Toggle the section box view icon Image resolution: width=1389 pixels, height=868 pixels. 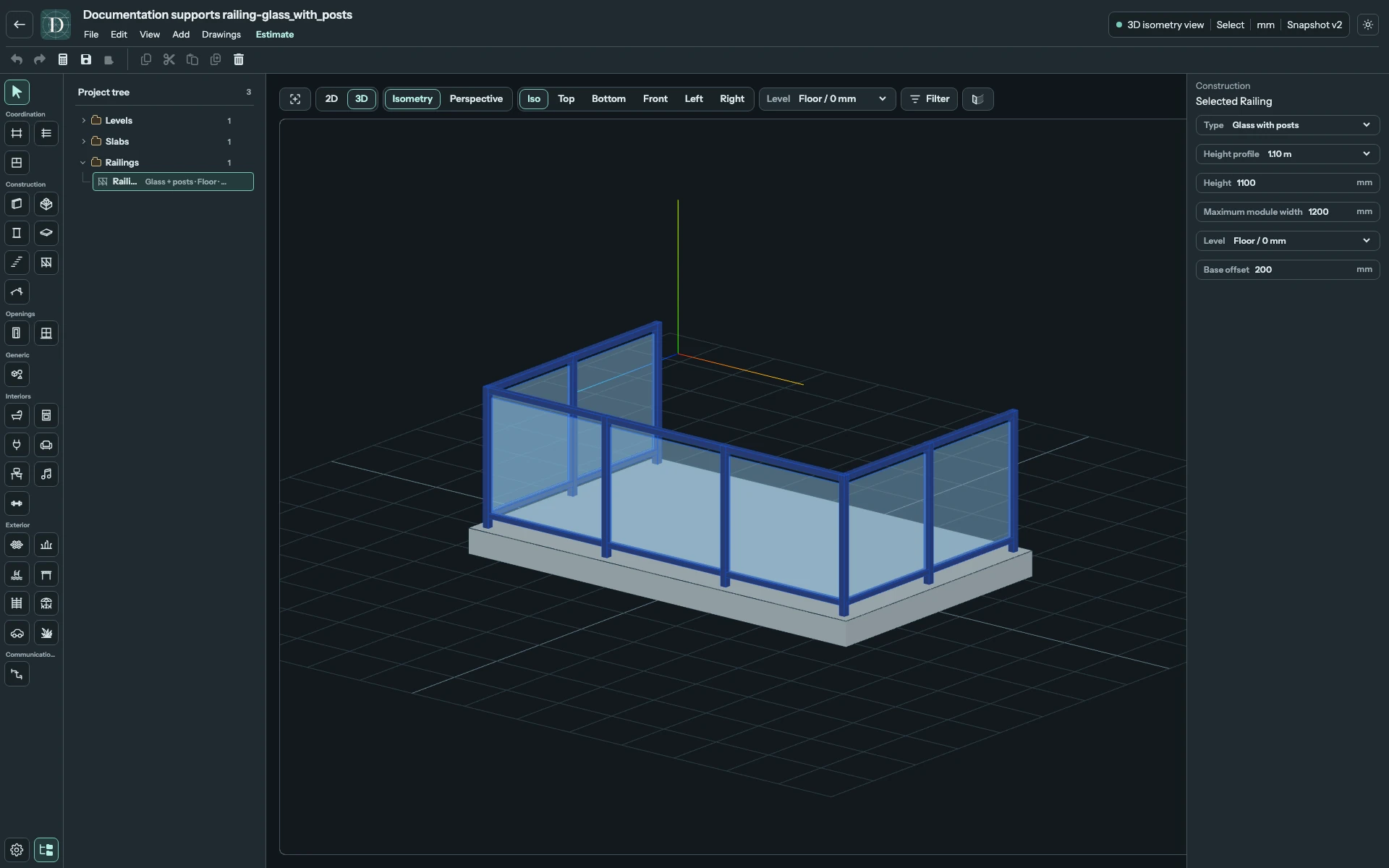point(978,99)
